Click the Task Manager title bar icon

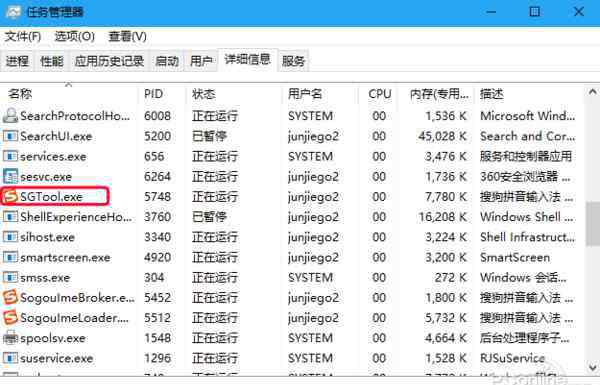coord(13,12)
